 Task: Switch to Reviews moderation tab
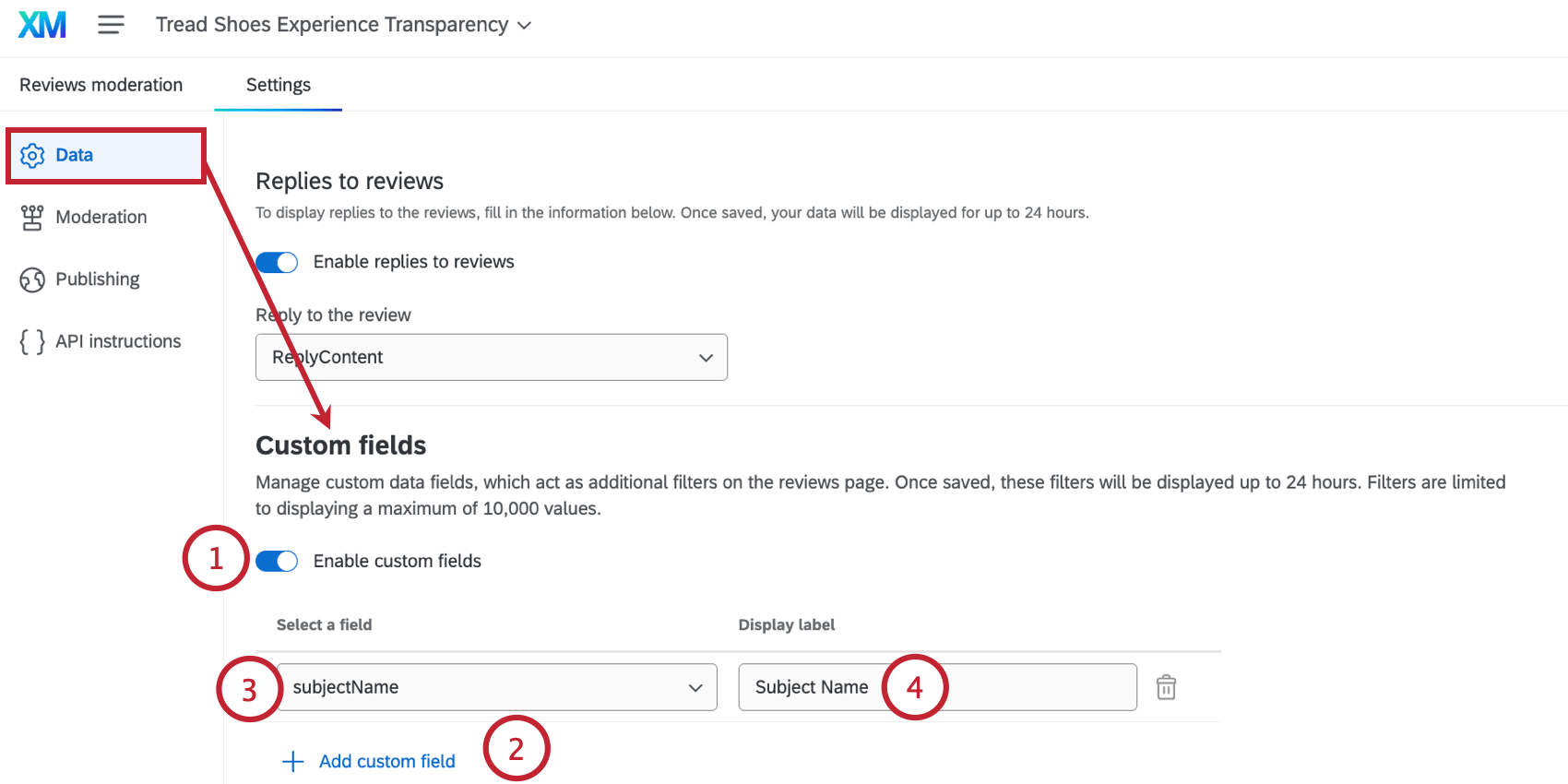click(101, 85)
